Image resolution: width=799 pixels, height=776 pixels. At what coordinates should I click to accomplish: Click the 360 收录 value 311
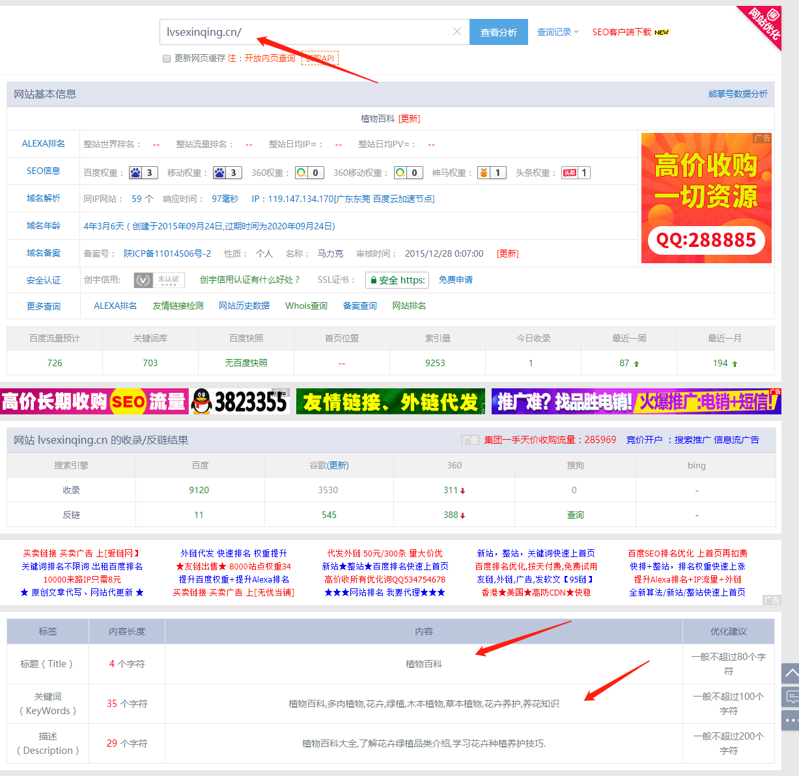click(x=451, y=490)
